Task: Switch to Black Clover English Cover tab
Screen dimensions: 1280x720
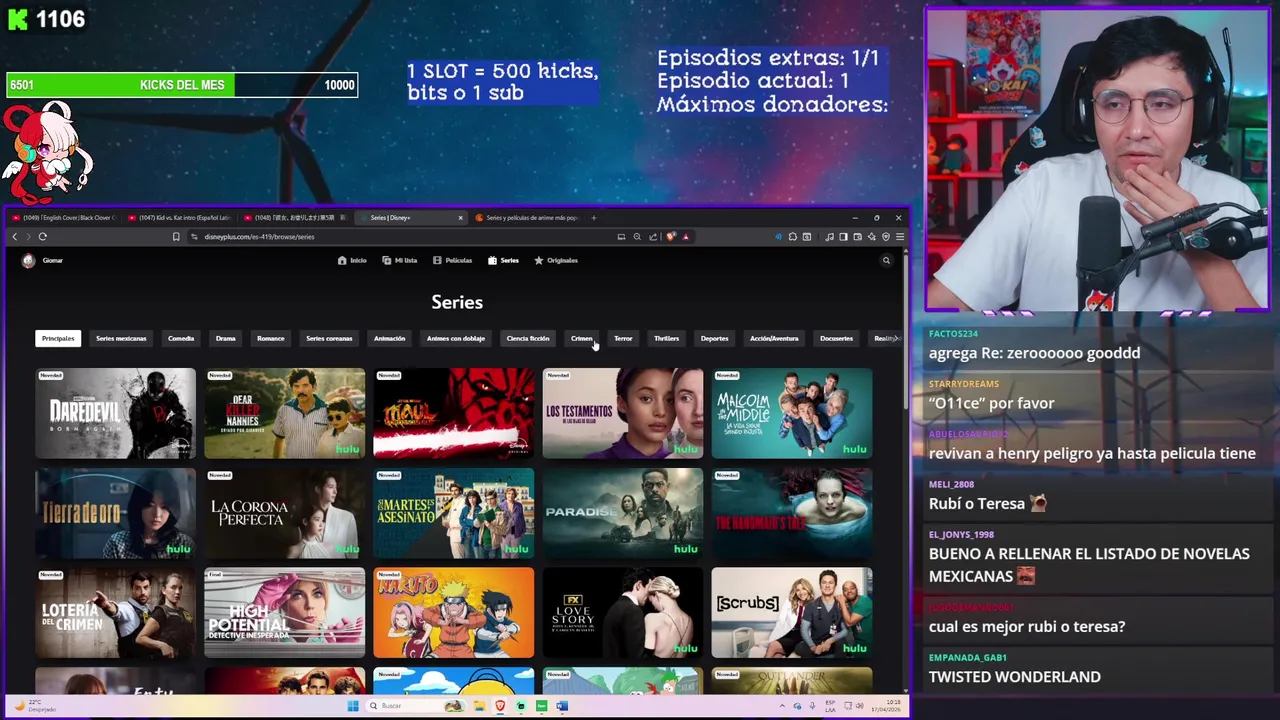Action: pyautogui.click(x=66, y=218)
